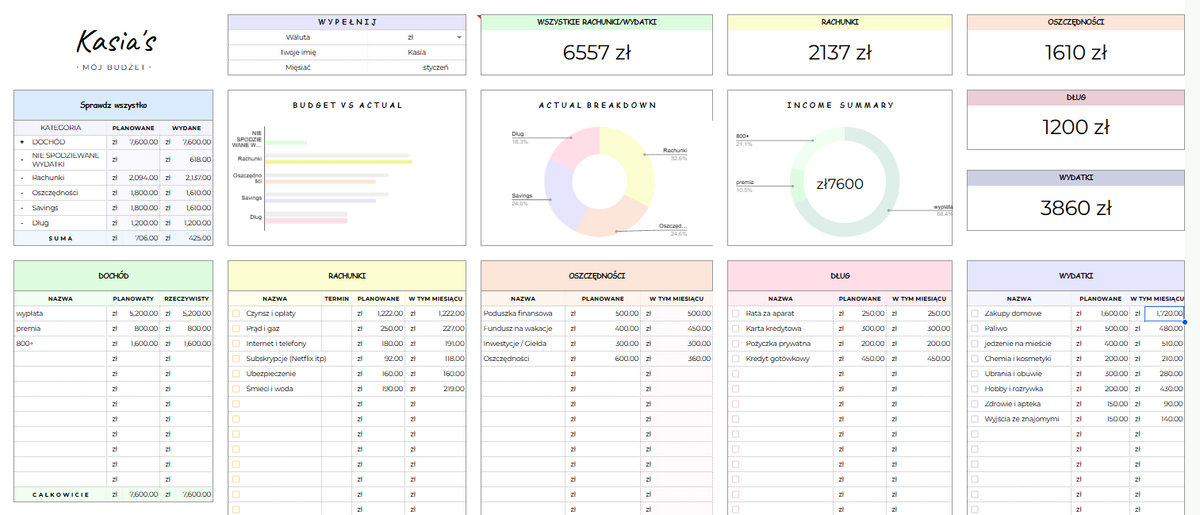Select the CAŁKOWICIE total row label

(x=61, y=494)
